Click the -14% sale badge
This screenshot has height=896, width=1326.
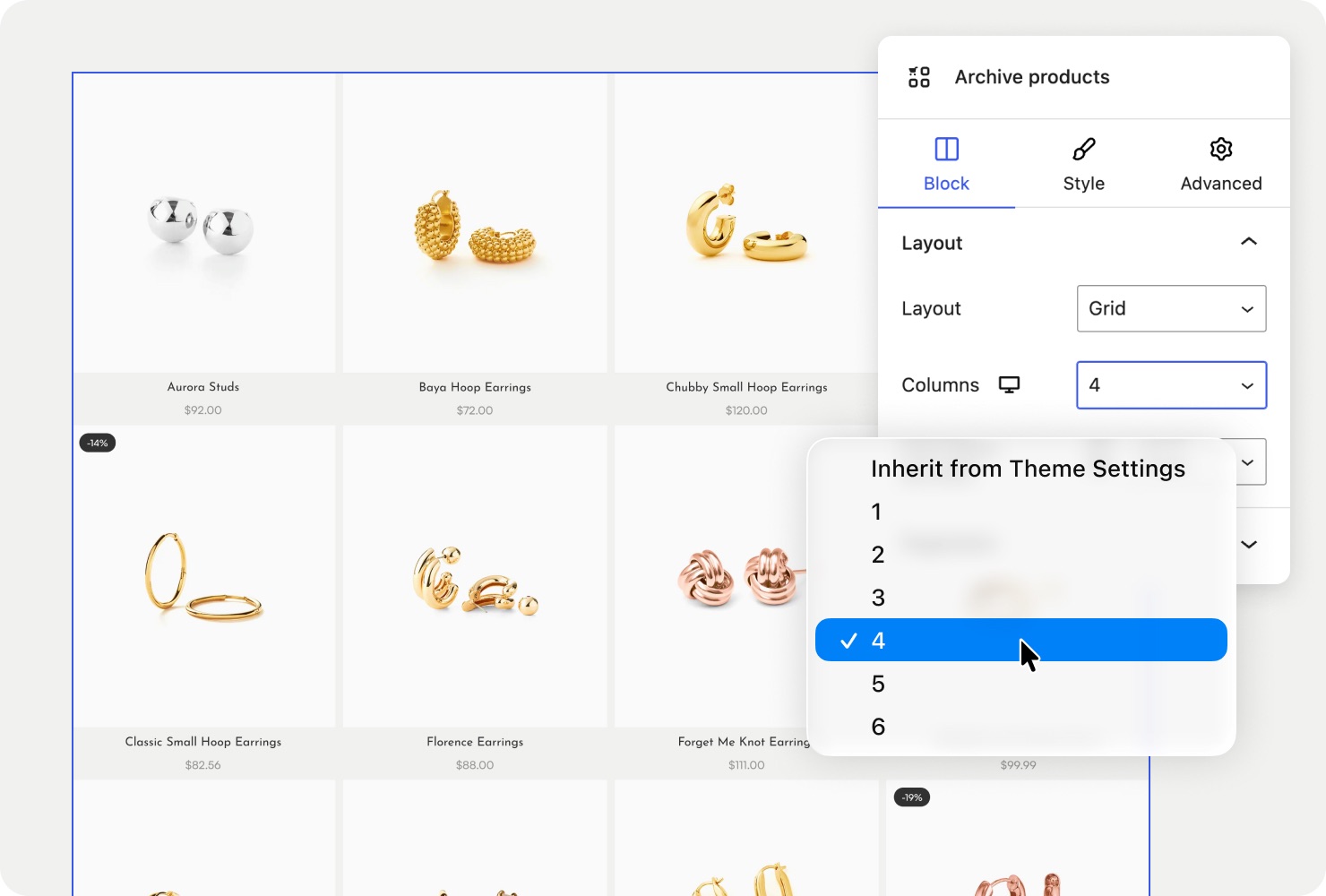(98, 443)
